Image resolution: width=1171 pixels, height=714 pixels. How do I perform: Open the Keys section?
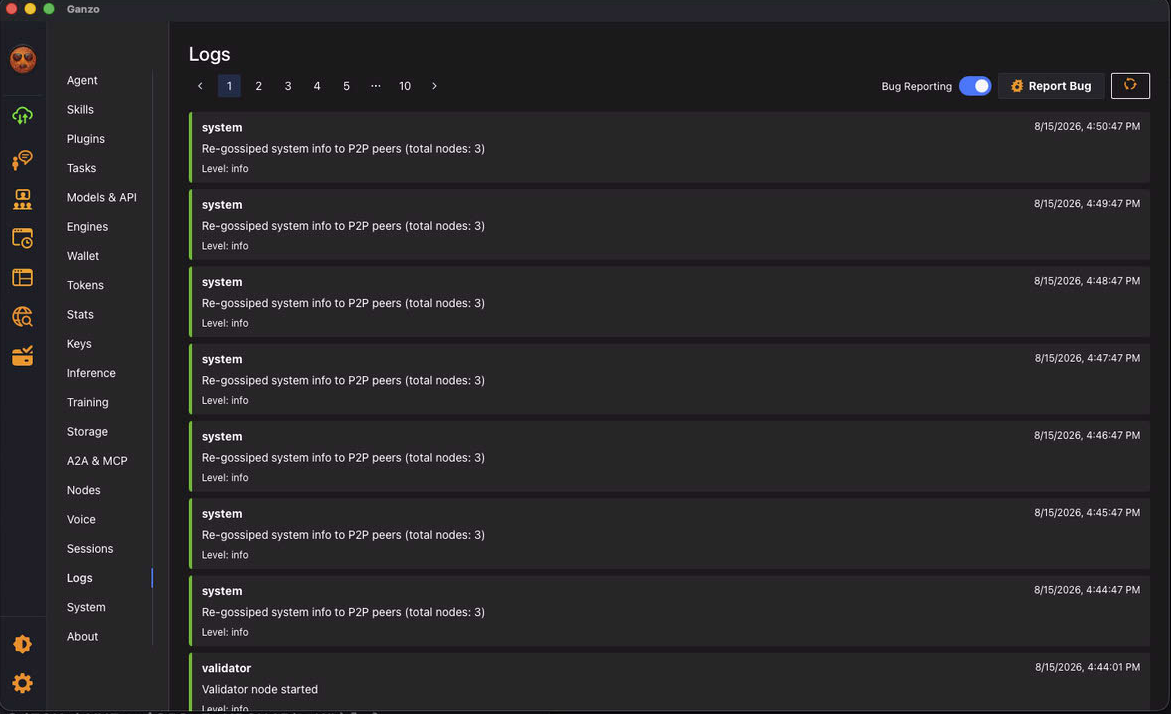pos(79,344)
